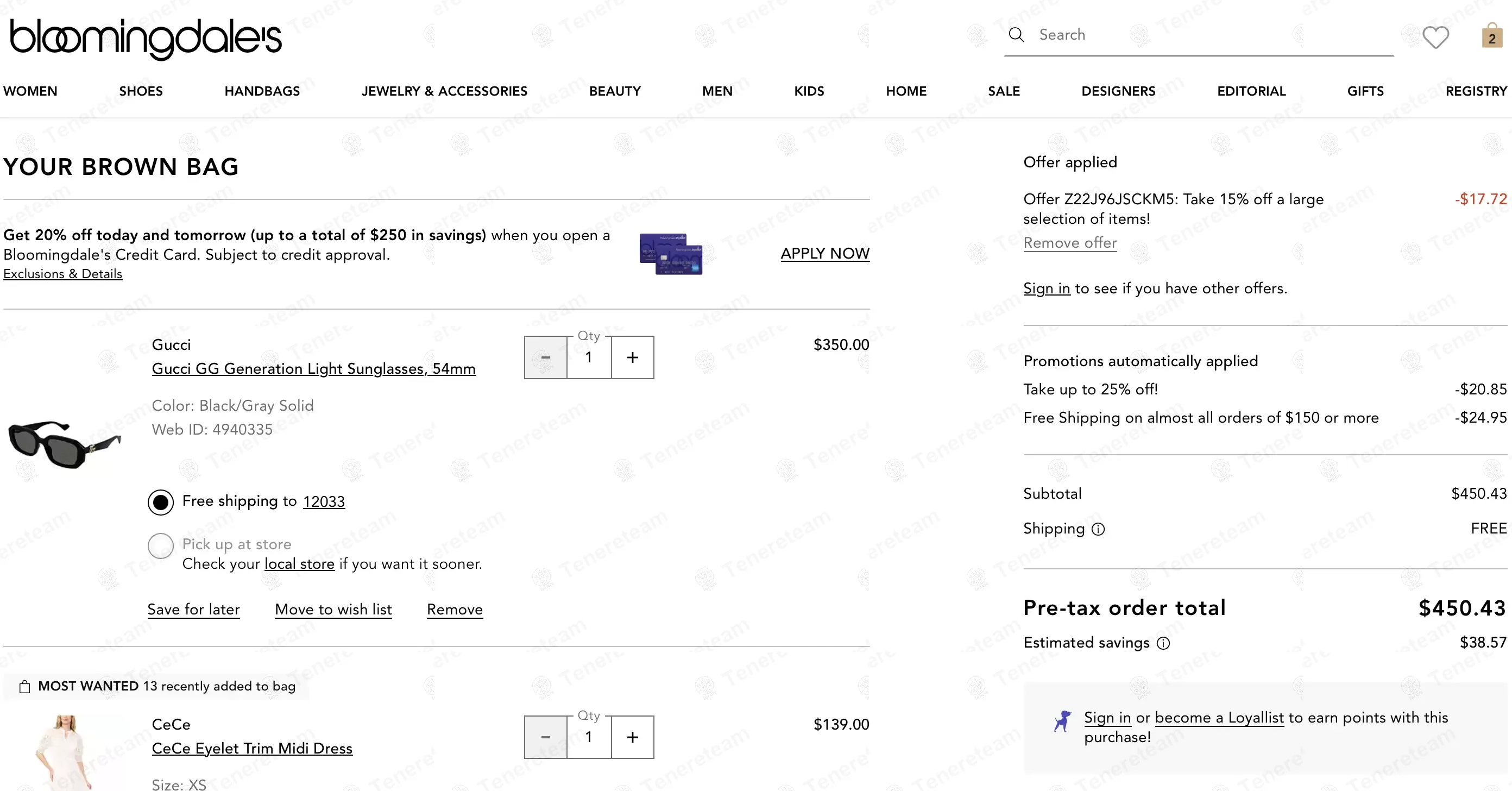This screenshot has width=1512, height=791.
Task: Open the brown bag cart icon
Action: point(1491,36)
